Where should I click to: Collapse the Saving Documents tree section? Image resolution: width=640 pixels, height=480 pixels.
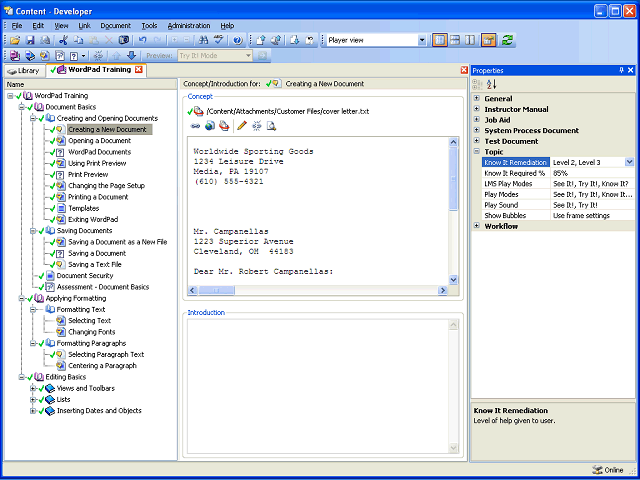tap(32, 231)
